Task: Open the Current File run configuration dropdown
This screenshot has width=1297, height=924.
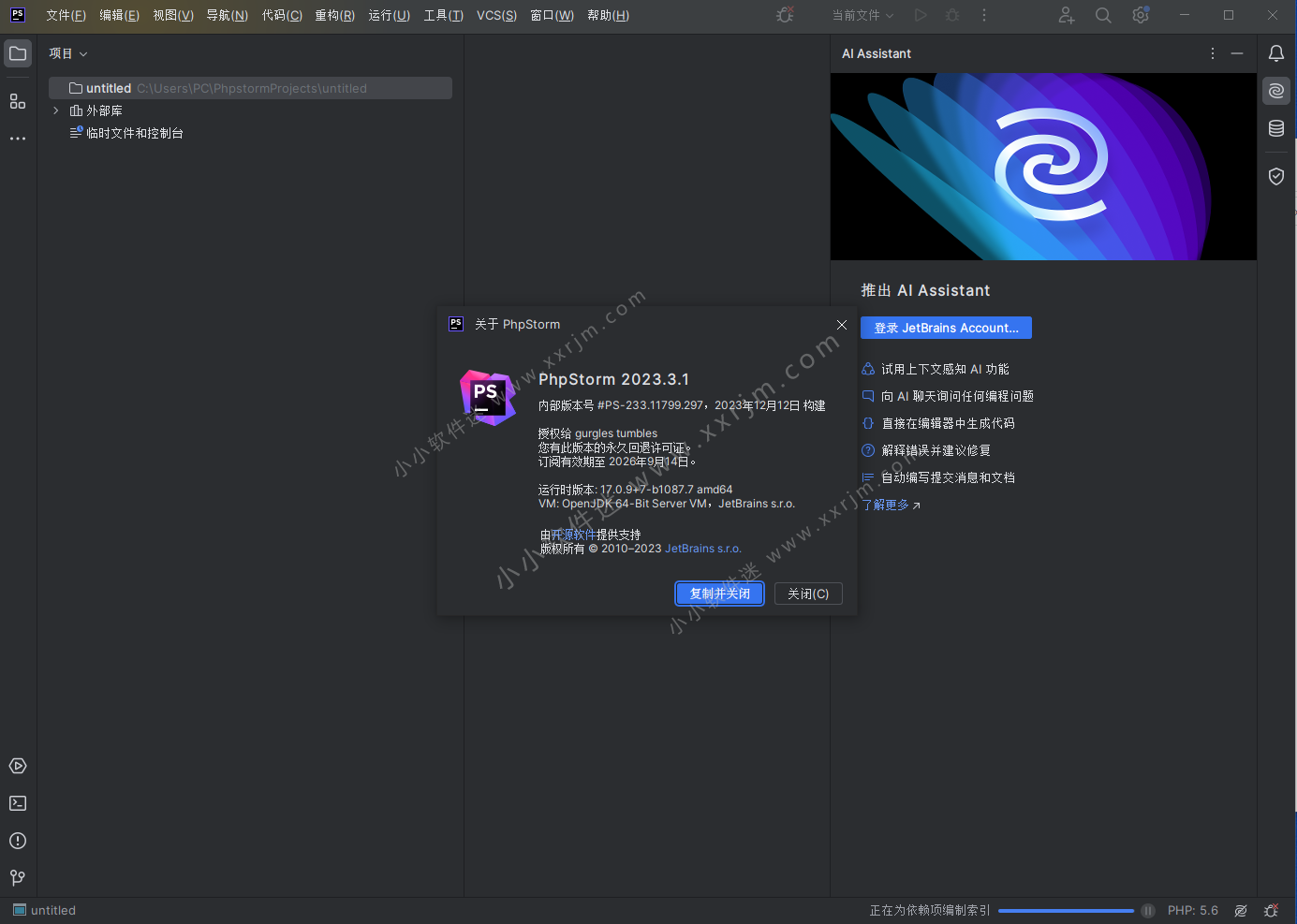Action: (x=863, y=15)
